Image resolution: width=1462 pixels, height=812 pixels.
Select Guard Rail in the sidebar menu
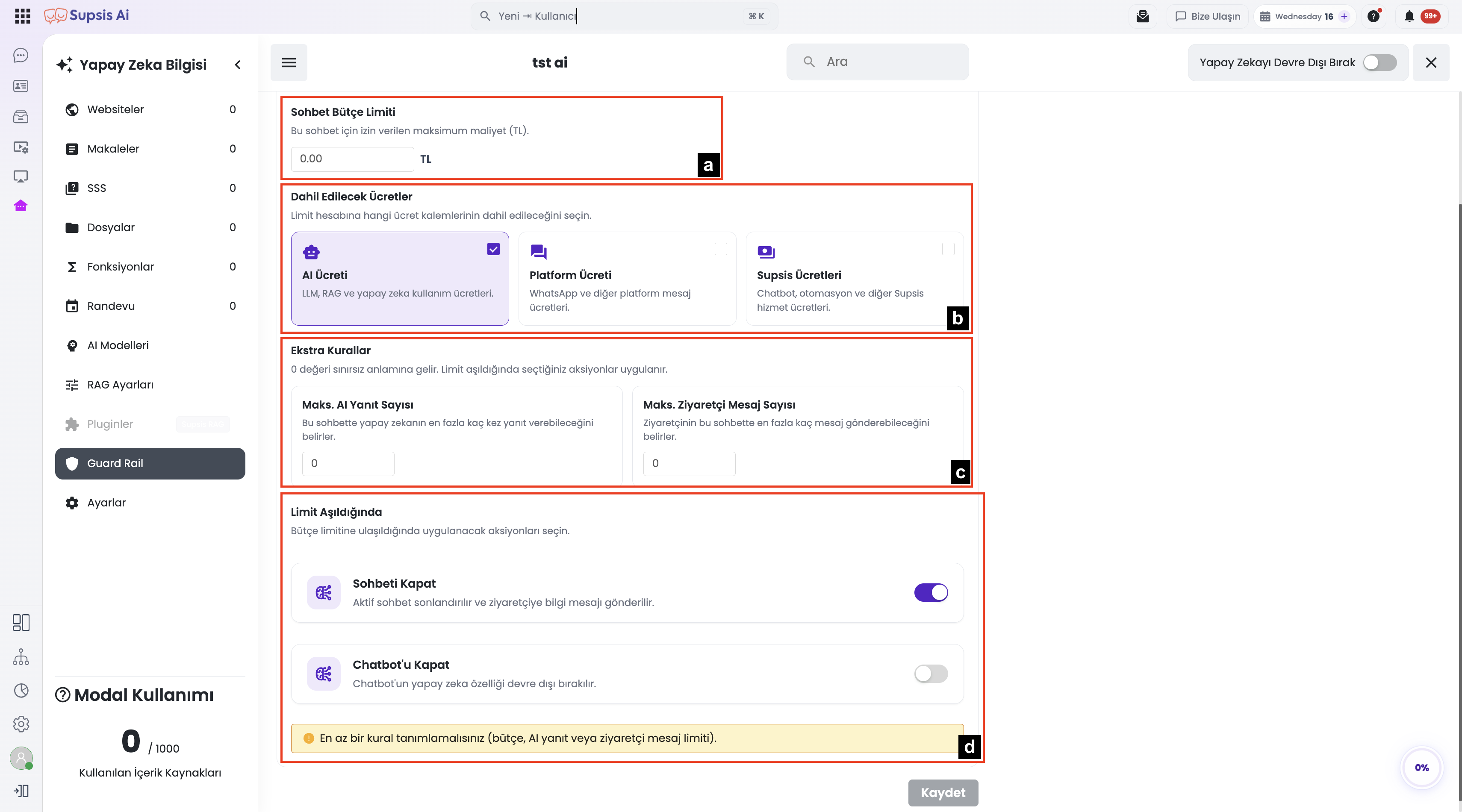(x=150, y=464)
